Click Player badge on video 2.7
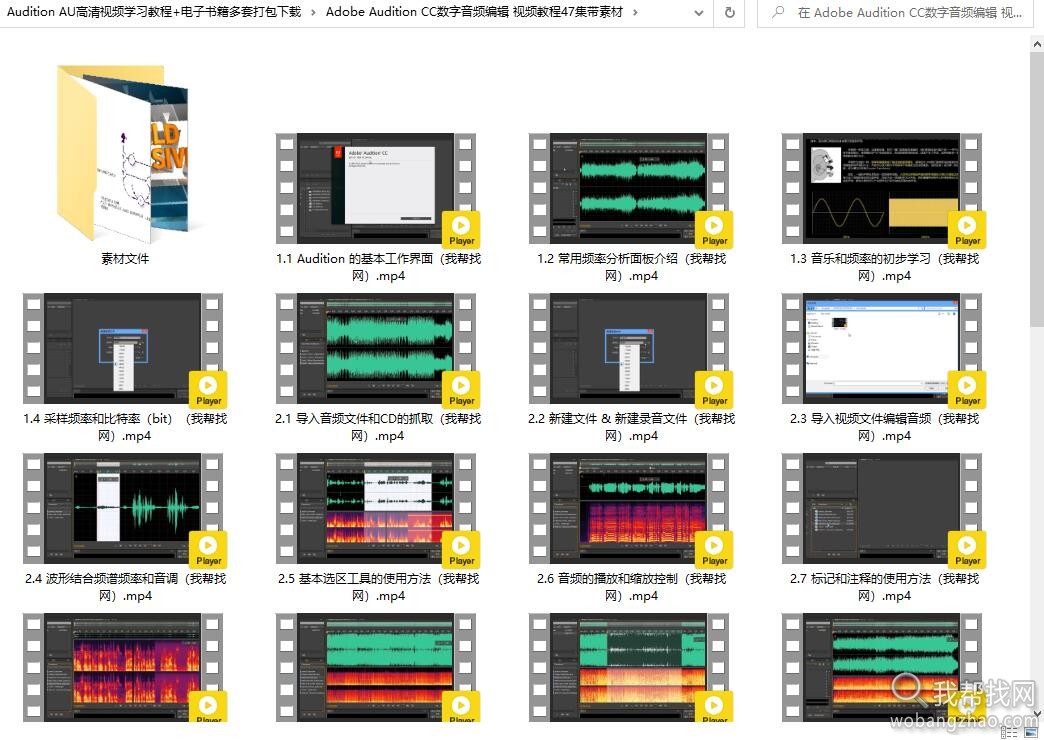This screenshot has width=1044, height=740. 967,550
